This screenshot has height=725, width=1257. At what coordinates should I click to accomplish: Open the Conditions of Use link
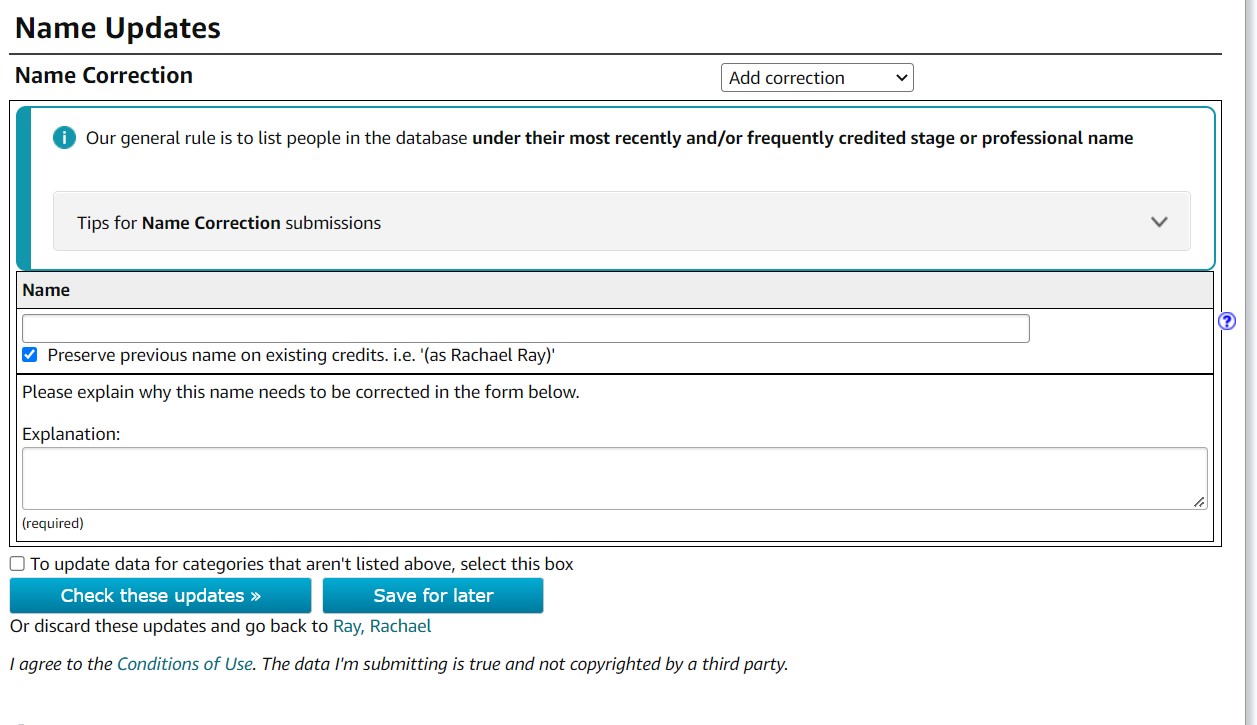[x=184, y=663]
